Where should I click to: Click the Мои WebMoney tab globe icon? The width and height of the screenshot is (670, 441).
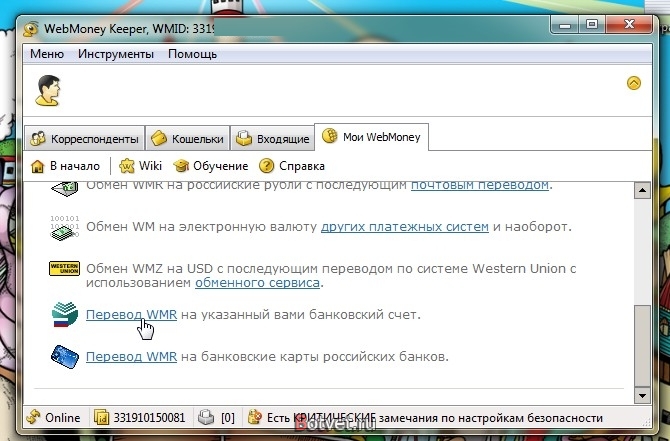(x=329, y=135)
